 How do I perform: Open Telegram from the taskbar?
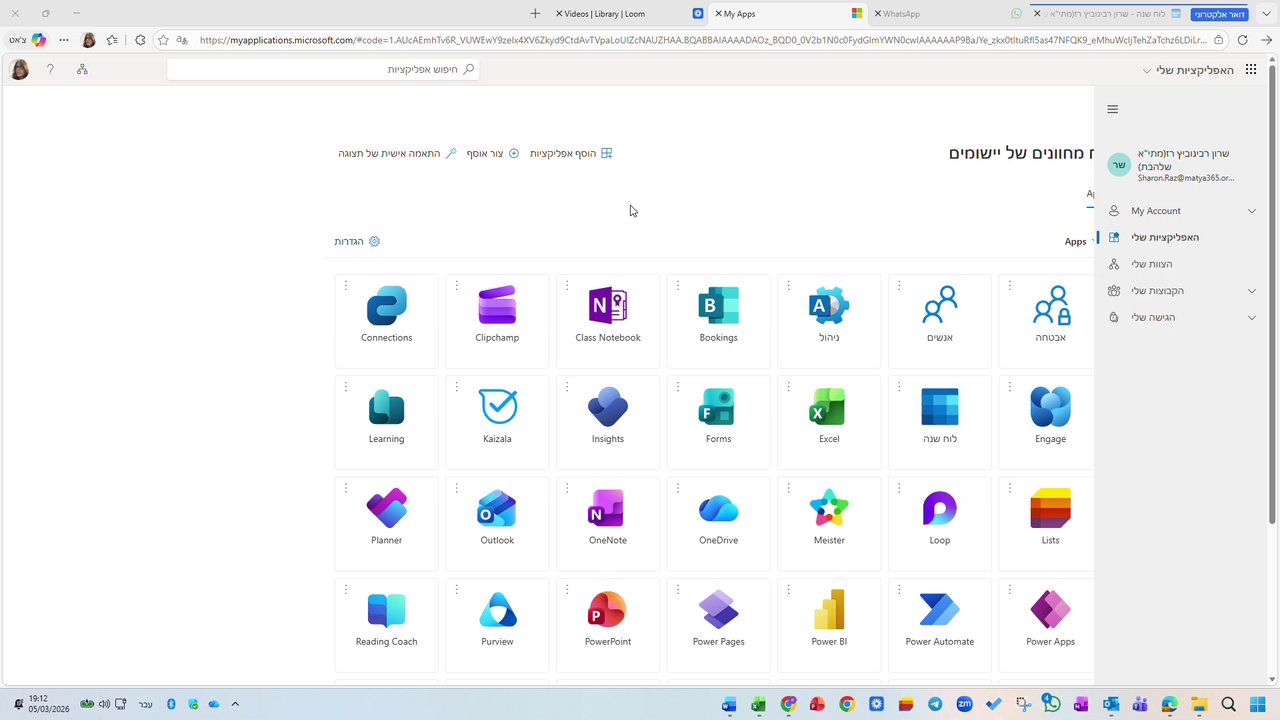click(935, 704)
